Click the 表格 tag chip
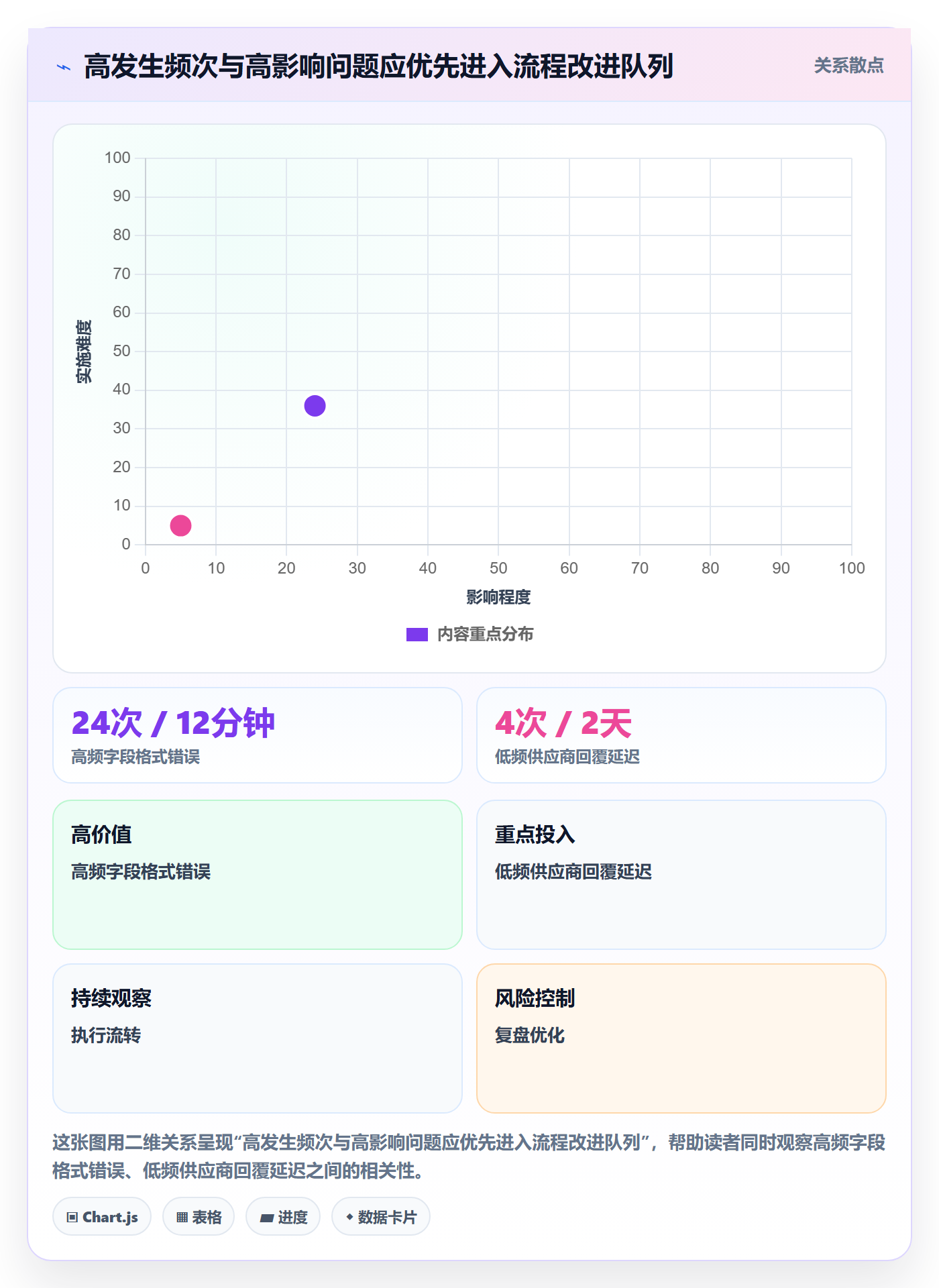This screenshot has height=1288, width=939. tap(199, 1217)
